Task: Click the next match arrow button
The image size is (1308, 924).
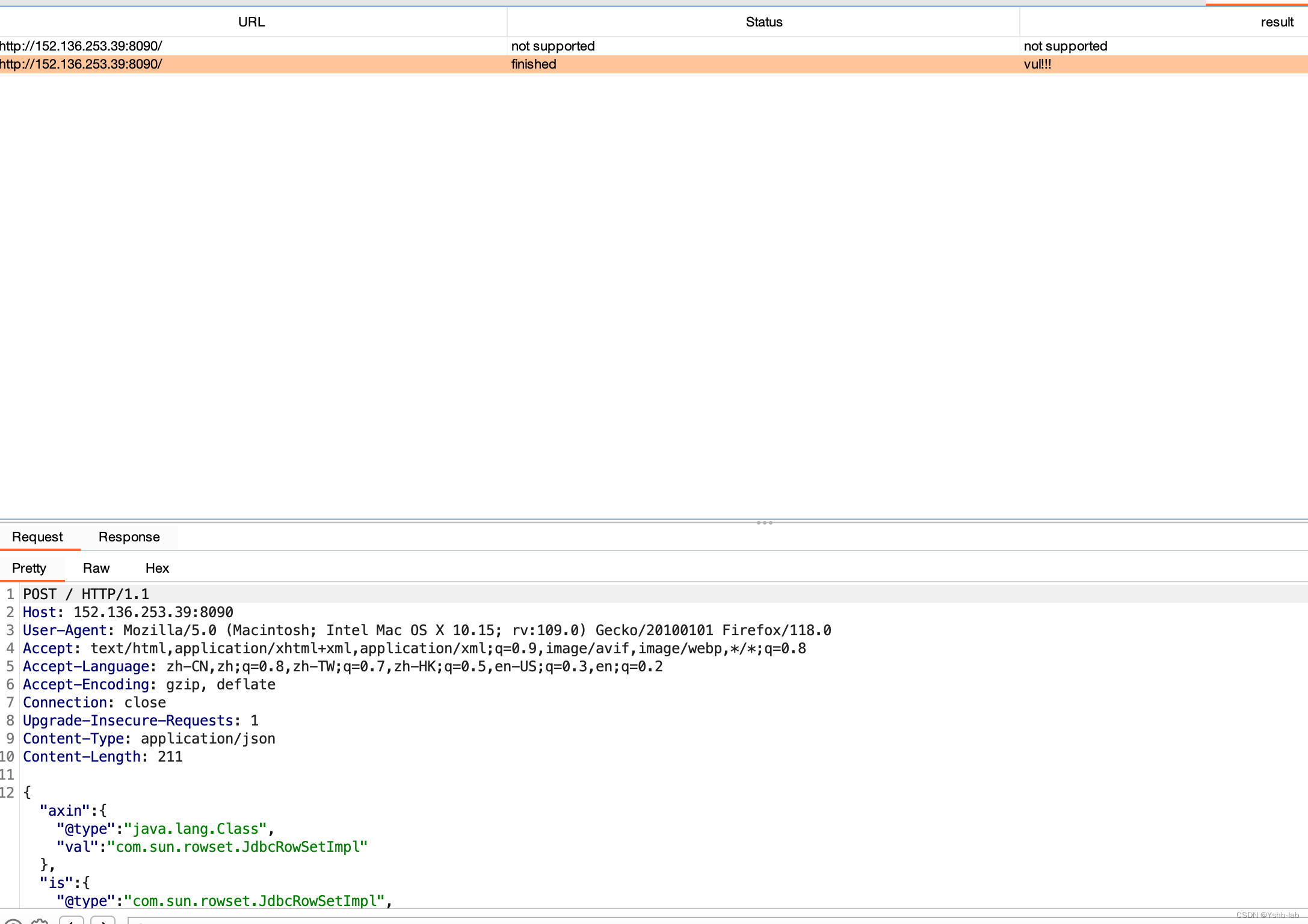Action: click(x=103, y=921)
